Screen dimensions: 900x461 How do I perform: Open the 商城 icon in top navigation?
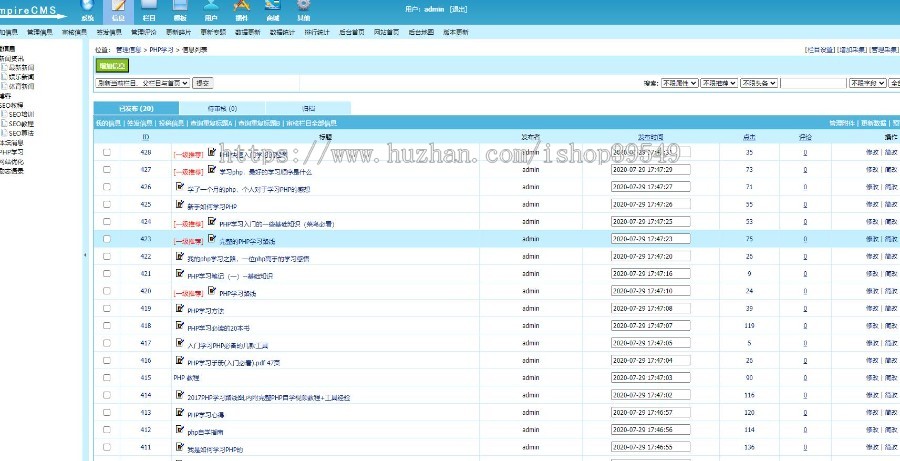tap(273, 7)
